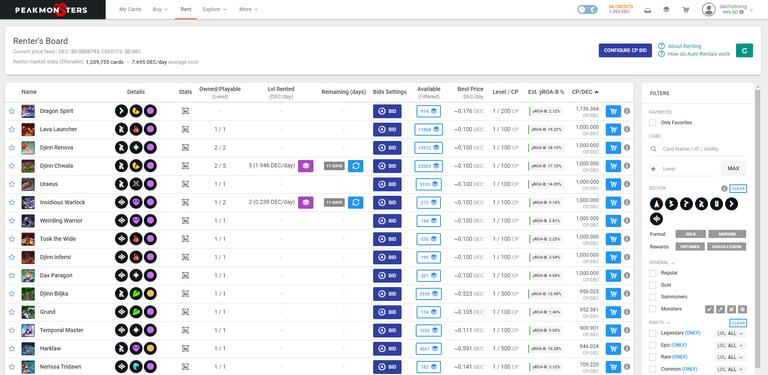Image resolution: width=768 pixels, height=375 pixels.
Task: Click the Temporal Master card thumbnail
Action: [28, 330]
